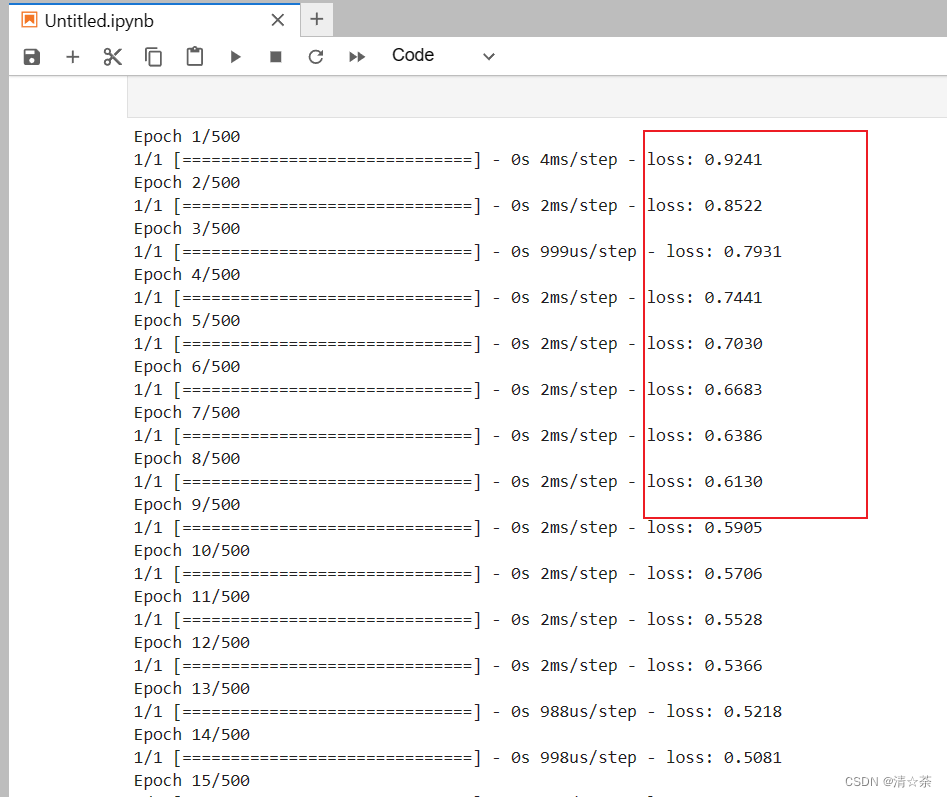The height and width of the screenshot is (797, 947).
Task: Close the Untitled.ipynb notebook
Action: 278,20
